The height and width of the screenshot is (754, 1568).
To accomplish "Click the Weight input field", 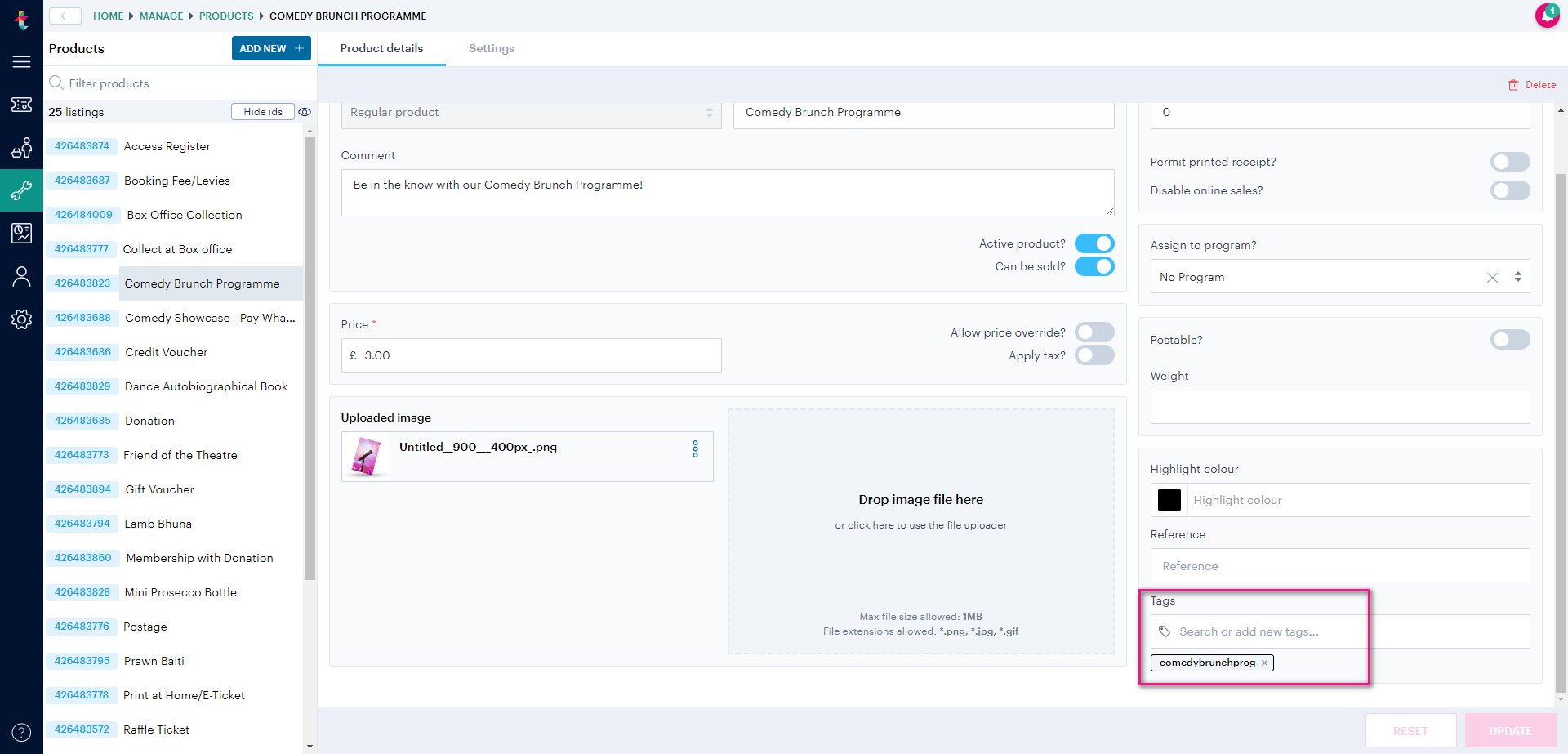I will pyautogui.click(x=1340, y=407).
